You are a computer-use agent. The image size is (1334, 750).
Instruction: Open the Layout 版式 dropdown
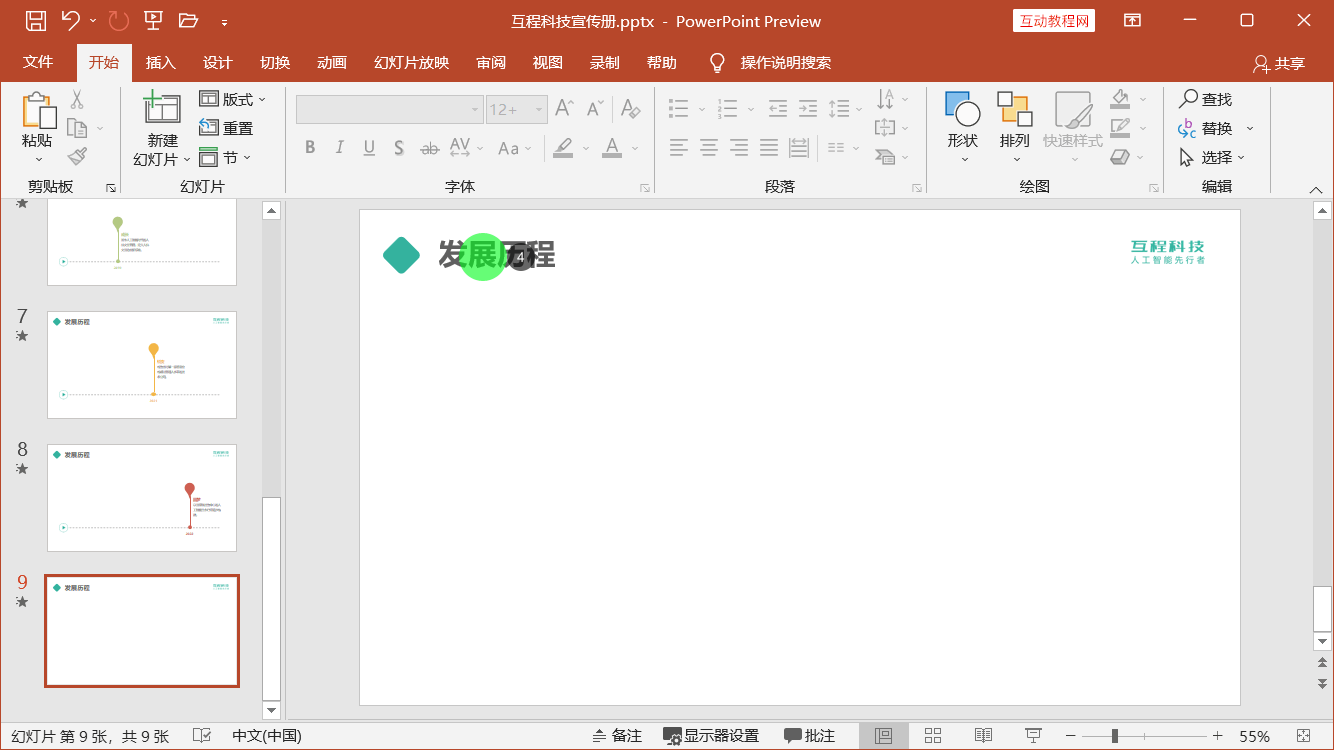(233, 99)
